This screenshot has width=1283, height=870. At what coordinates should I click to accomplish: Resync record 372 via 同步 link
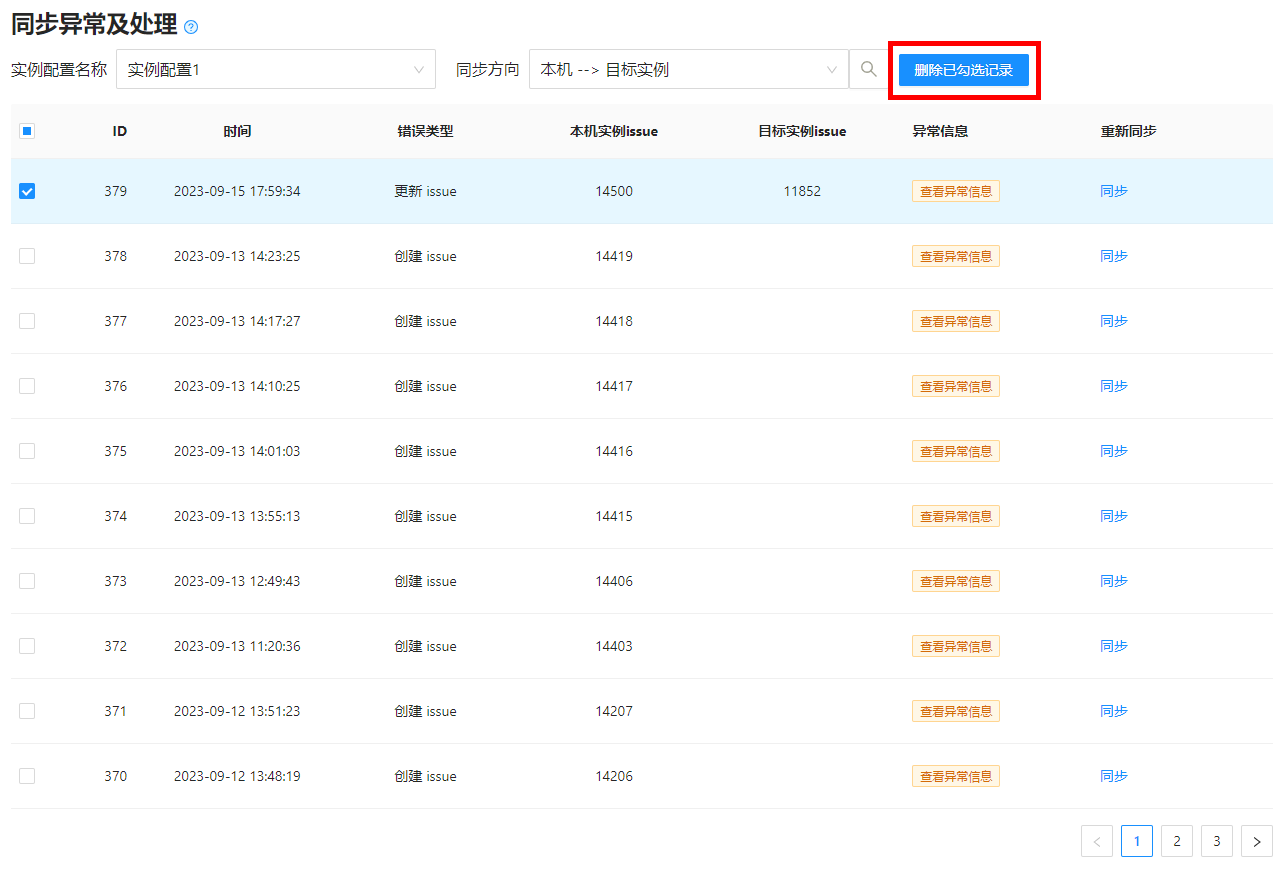[1113, 646]
